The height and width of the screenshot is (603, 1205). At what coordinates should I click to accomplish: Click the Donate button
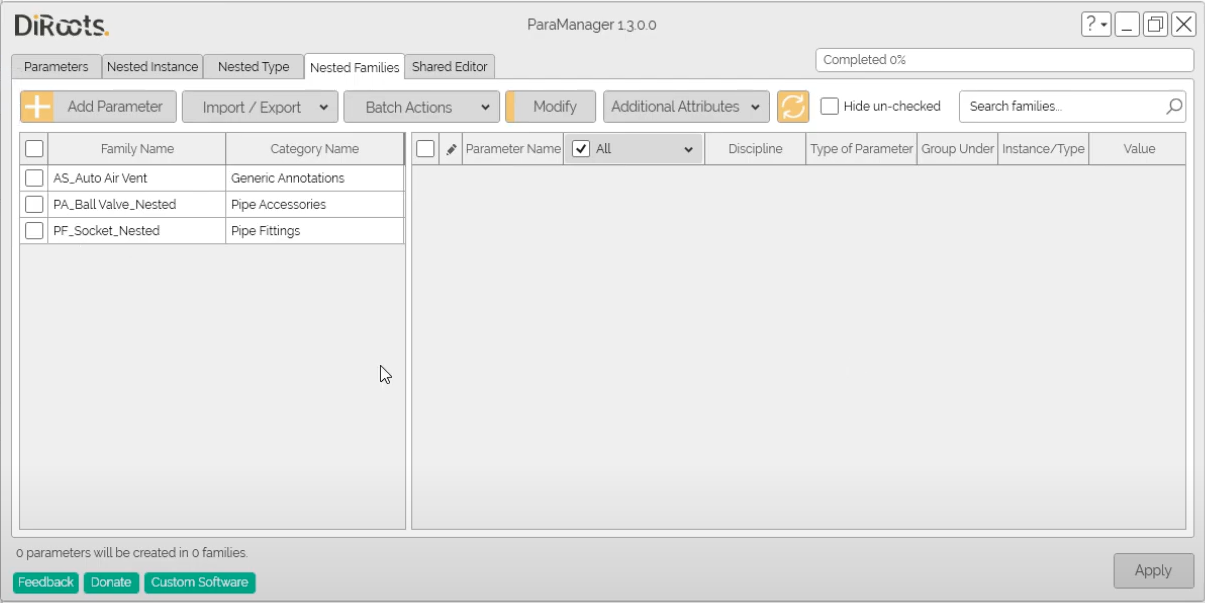(111, 582)
